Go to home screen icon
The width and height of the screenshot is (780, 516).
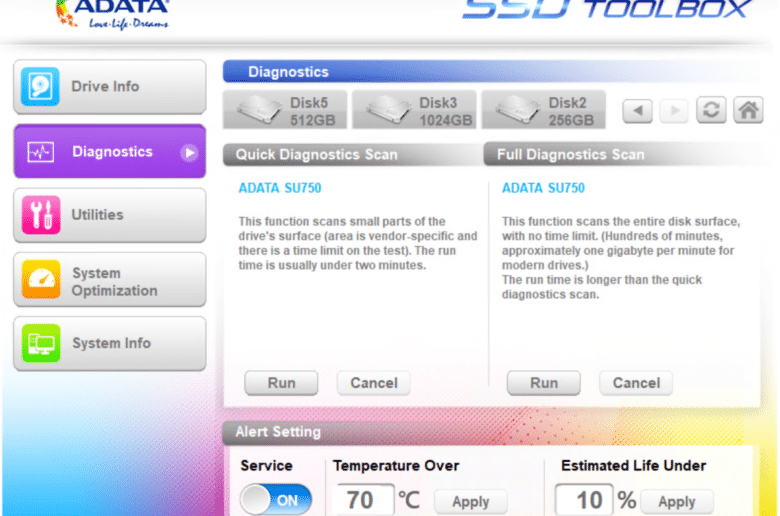click(748, 110)
